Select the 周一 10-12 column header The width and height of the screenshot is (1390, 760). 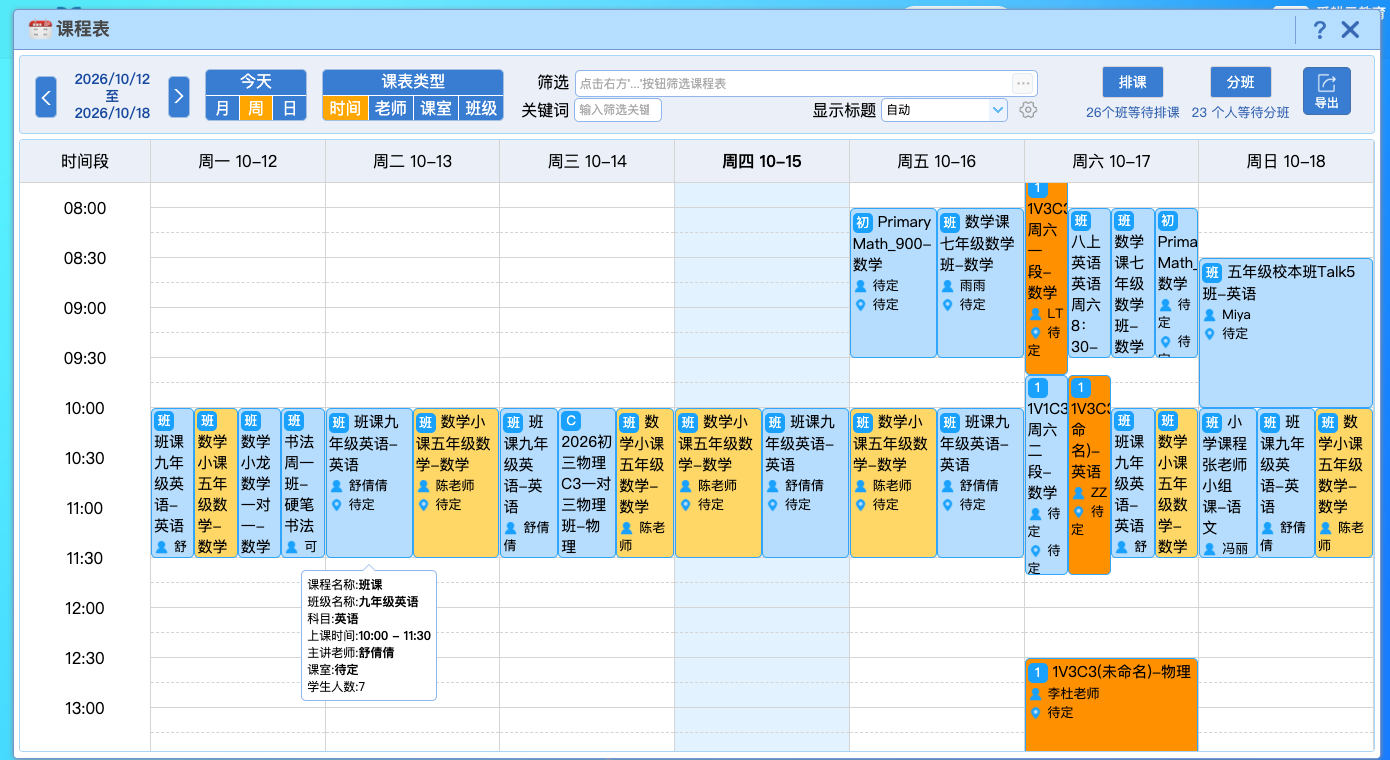(x=238, y=161)
